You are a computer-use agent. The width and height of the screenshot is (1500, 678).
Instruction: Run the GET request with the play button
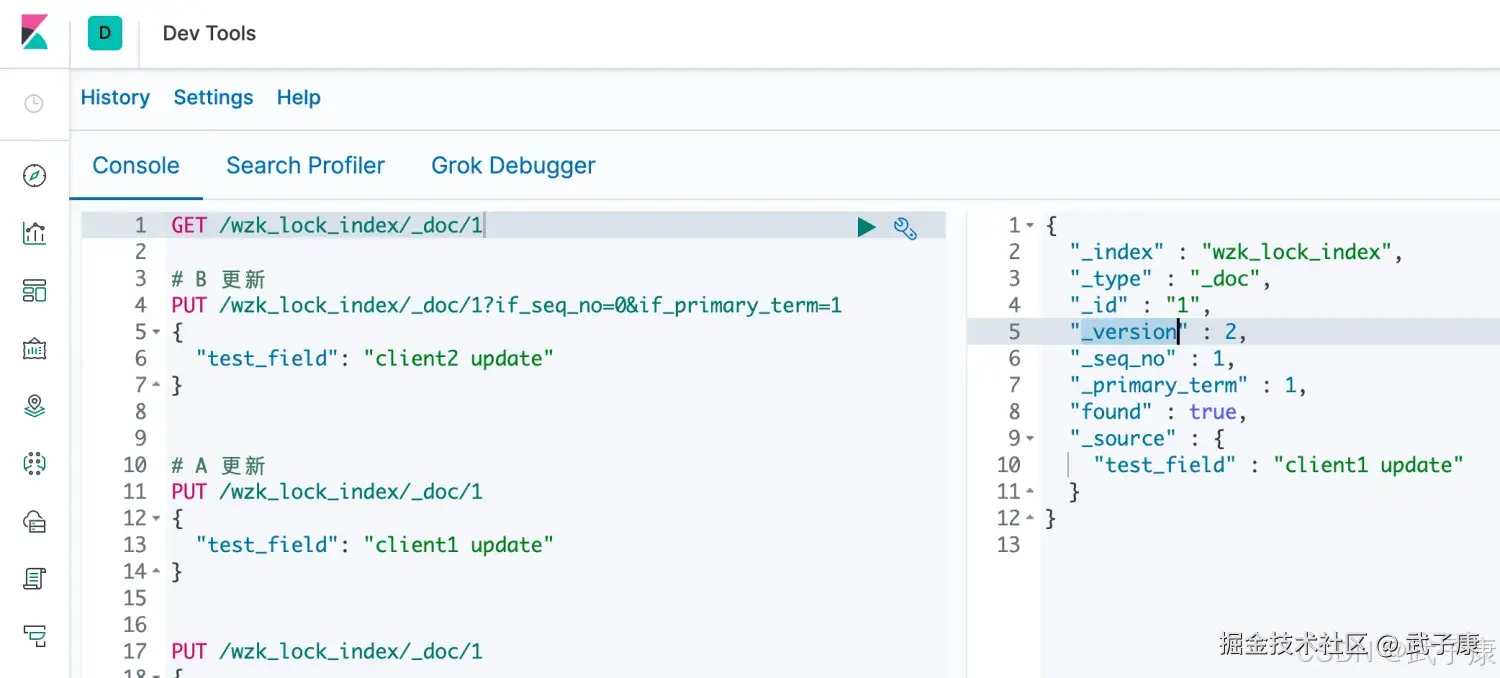pos(866,227)
